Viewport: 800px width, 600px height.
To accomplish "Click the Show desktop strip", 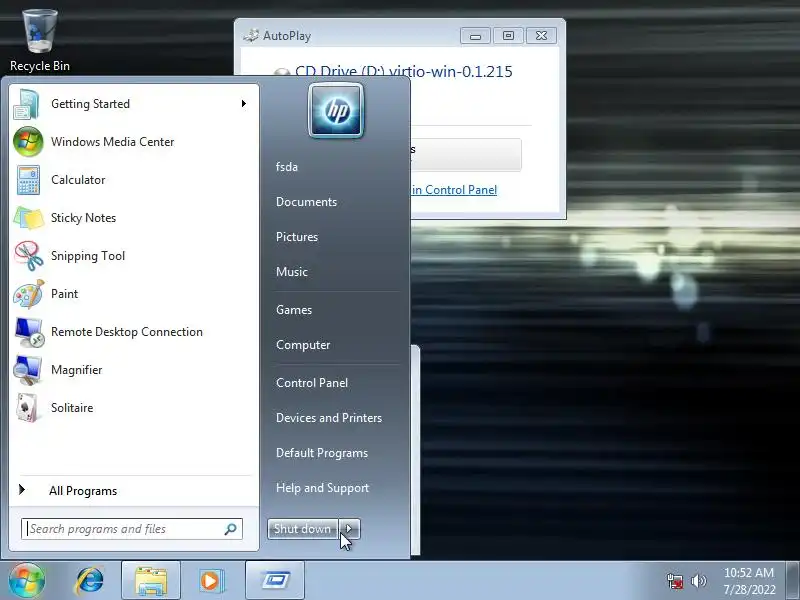I will (x=792, y=581).
